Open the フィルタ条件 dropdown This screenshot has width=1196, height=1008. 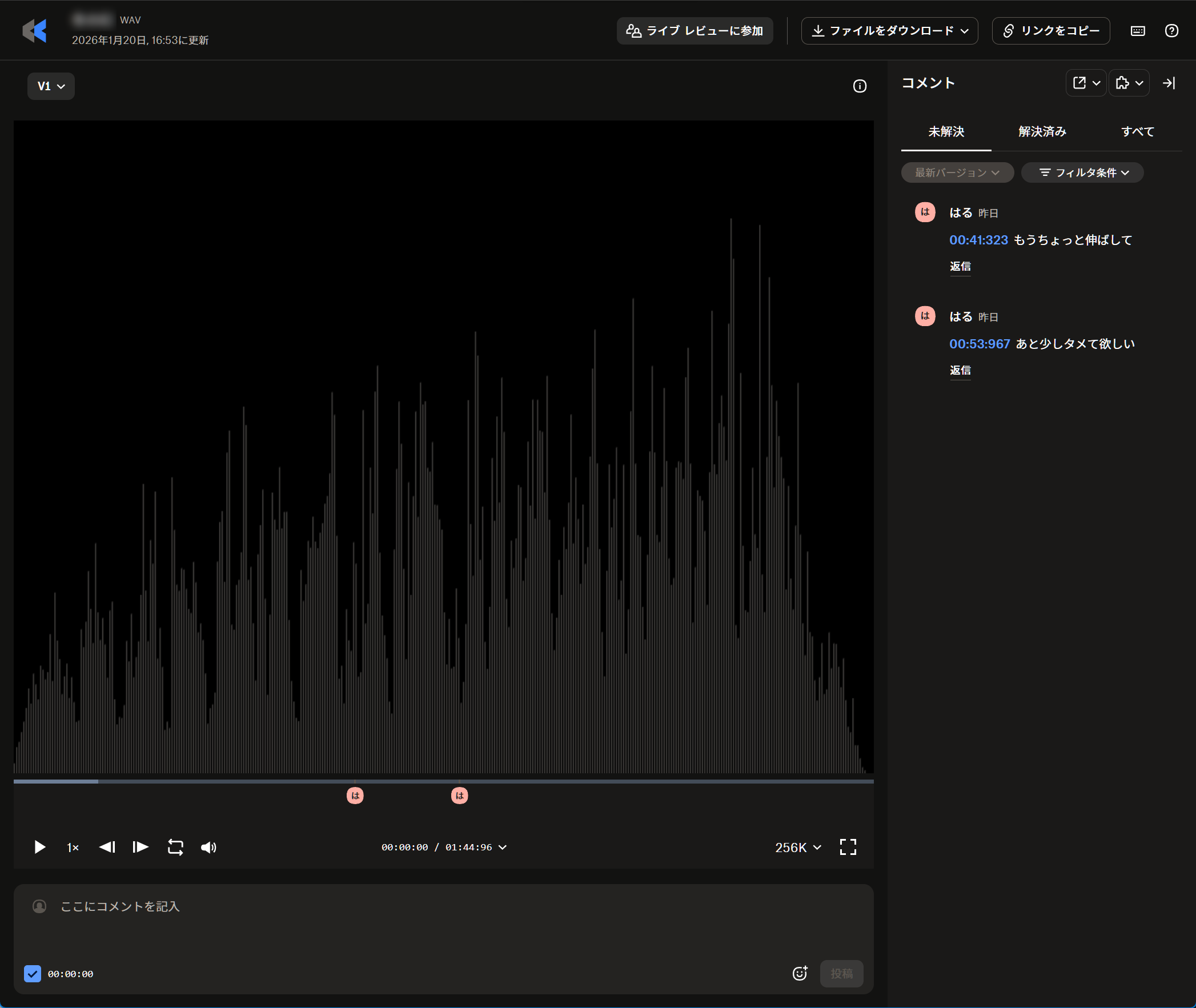pyautogui.click(x=1082, y=172)
